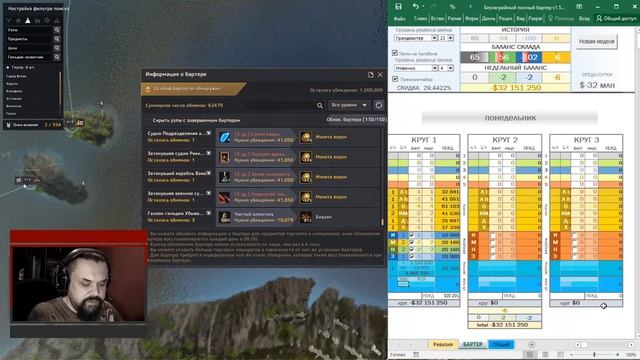Click the streamer webcam thumbnail
This screenshot has width=640, height=360.
[78, 283]
